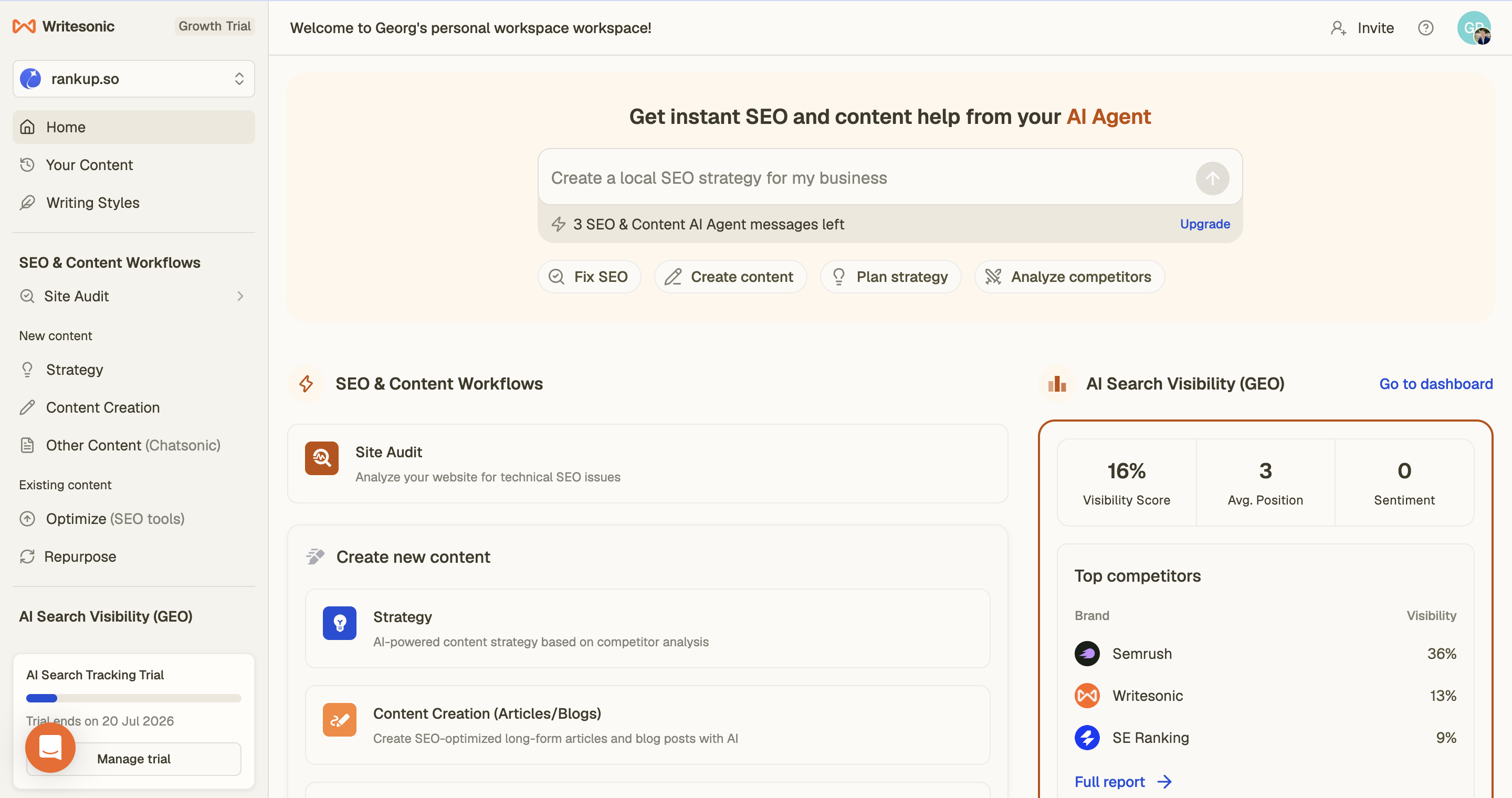This screenshot has height=798, width=1512.
Task: Click the SE Ranking competitor row
Action: click(1265, 738)
